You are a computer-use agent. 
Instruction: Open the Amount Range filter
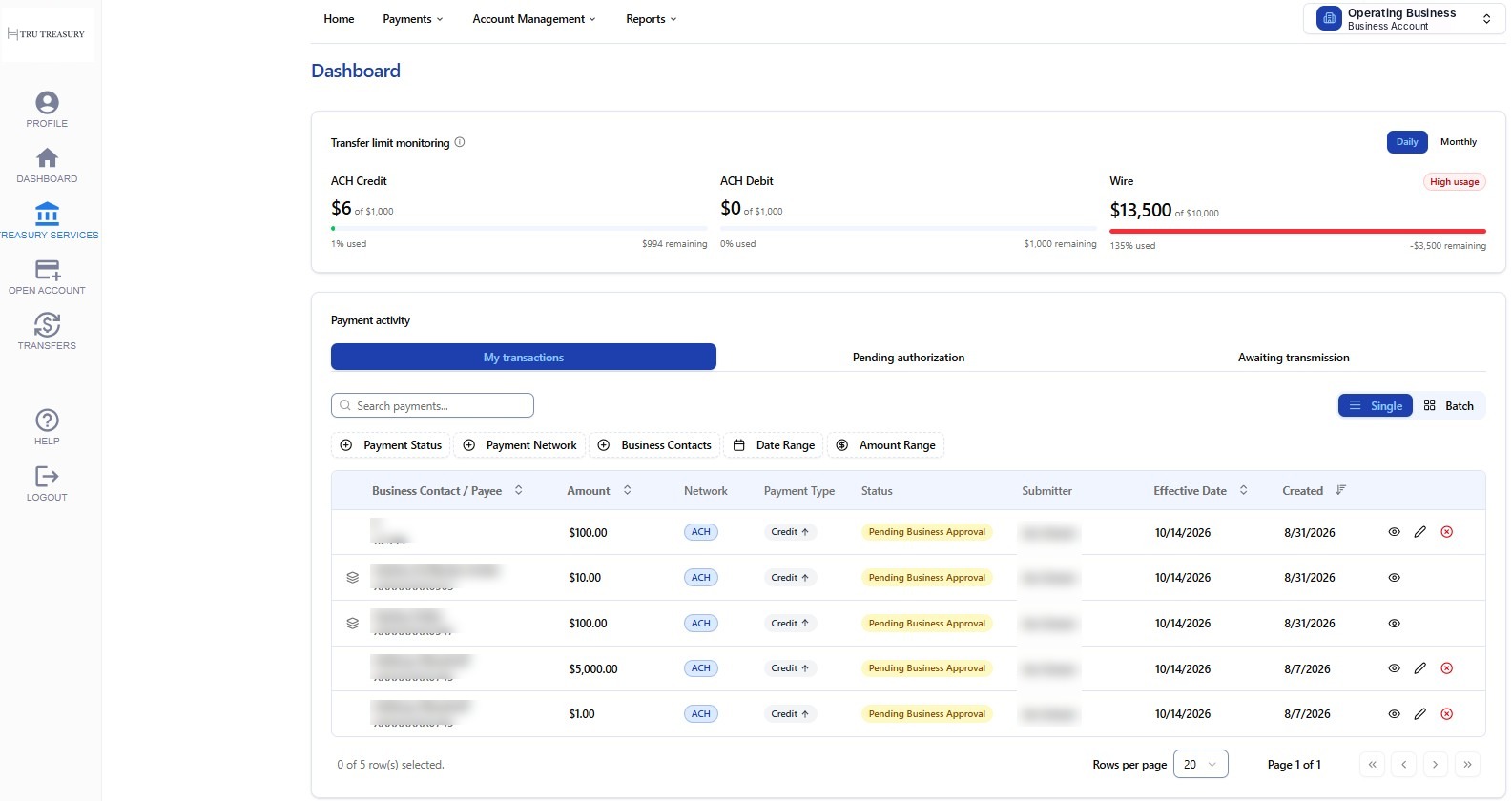tap(885, 445)
